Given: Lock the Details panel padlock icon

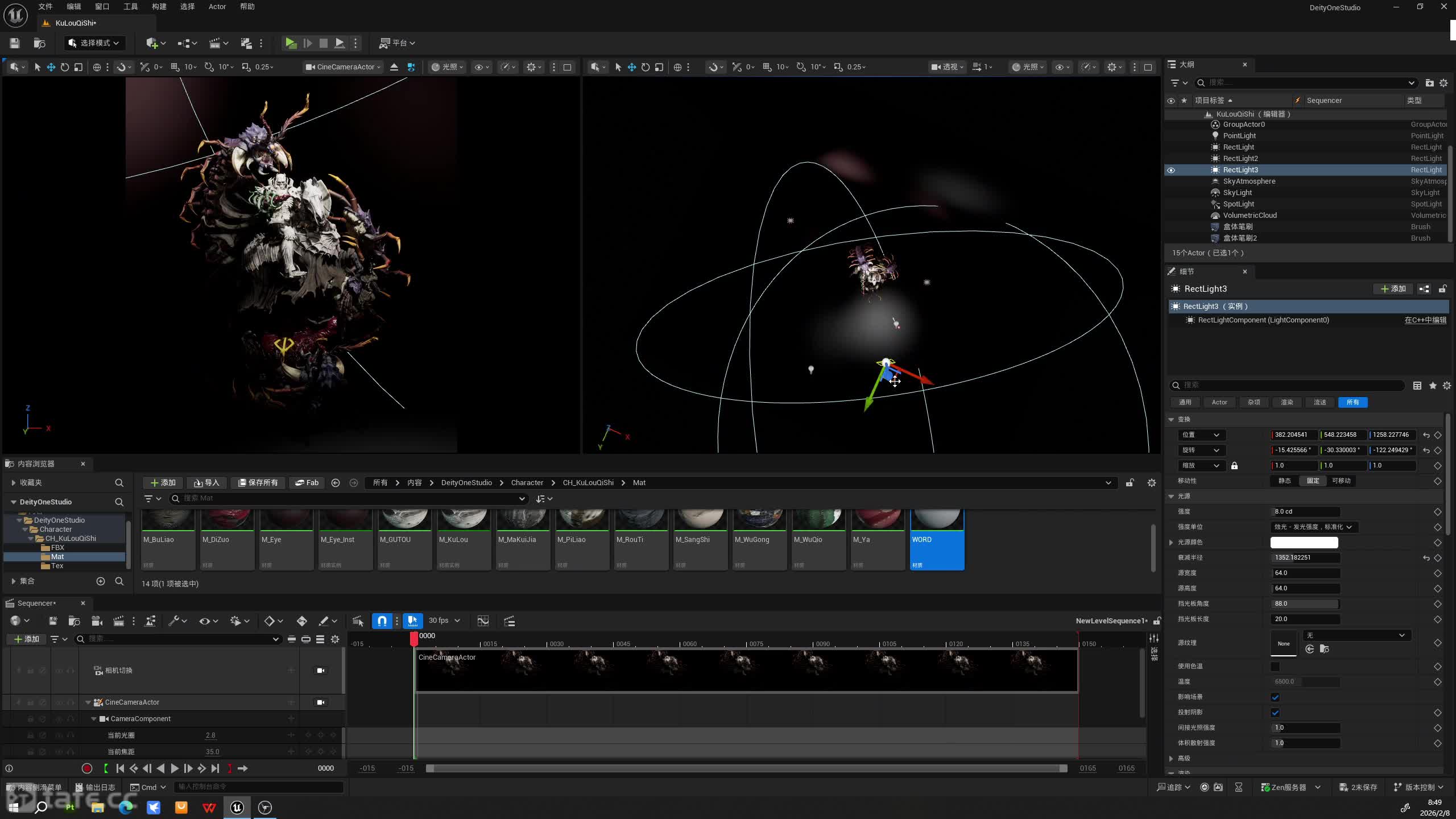Looking at the screenshot, I should click(x=1442, y=289).
